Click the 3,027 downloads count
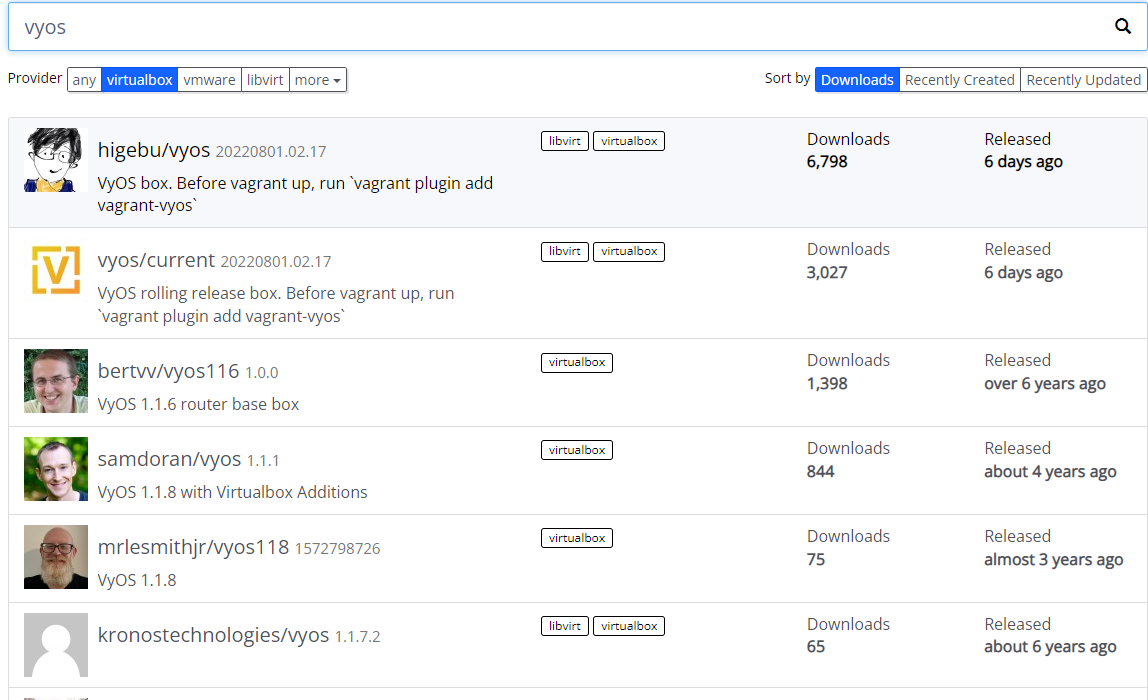The image size is (1148, 700). tap(827, 272)
